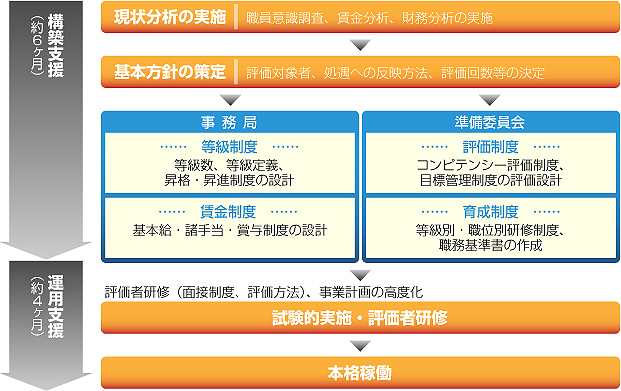Click the 試験的実施・評価者研修 bar
Image resolution: width=621 pixels, height=391 pixels.
(360, 318)
